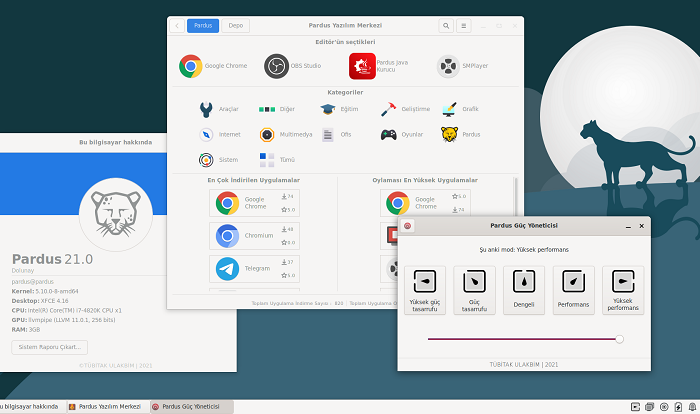Click Sistem Raporu Çıkart button
The height and width of the screenshot is (414, 700).
point(50,347)
